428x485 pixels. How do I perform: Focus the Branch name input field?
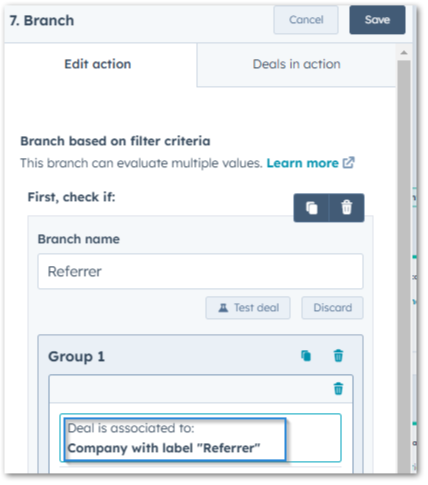click(x=200, y=271)
